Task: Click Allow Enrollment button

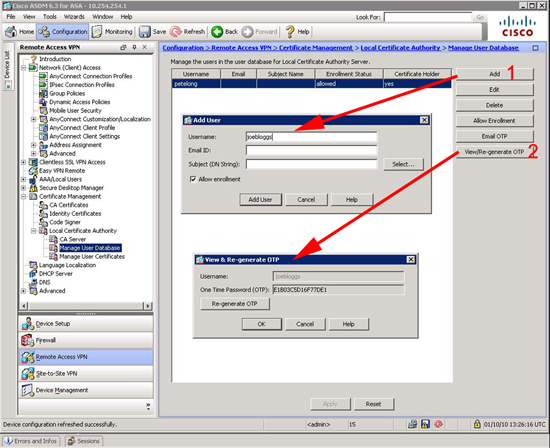Action: [x=495, y=121]
